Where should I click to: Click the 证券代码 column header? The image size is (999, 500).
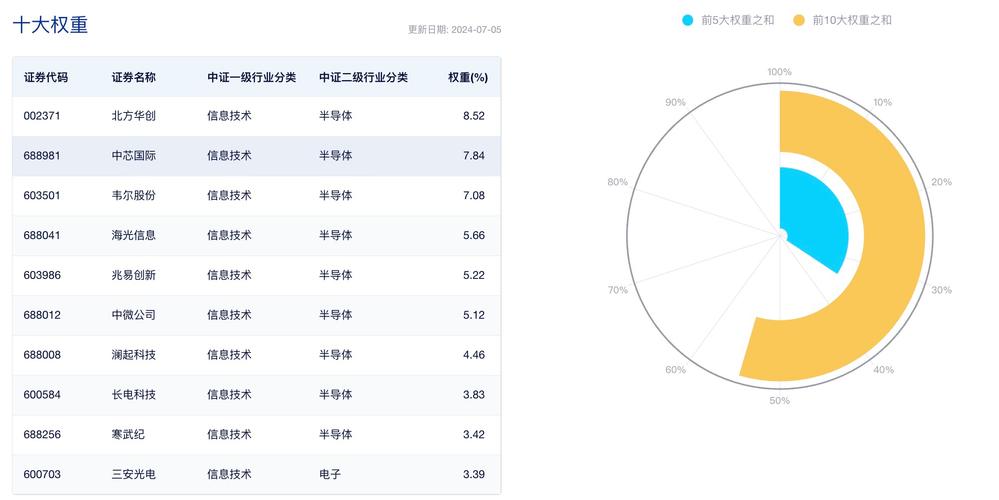(x=46, y=78)
